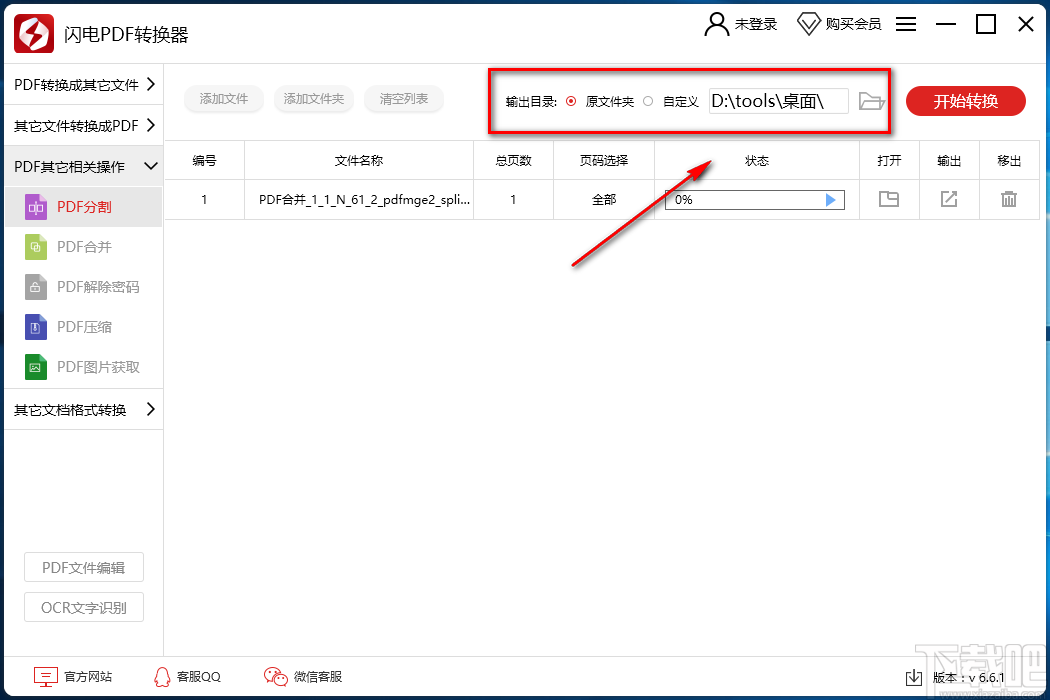Switch to the PDF合并 tool
The image size is (1050, 700).
[83, 247]
